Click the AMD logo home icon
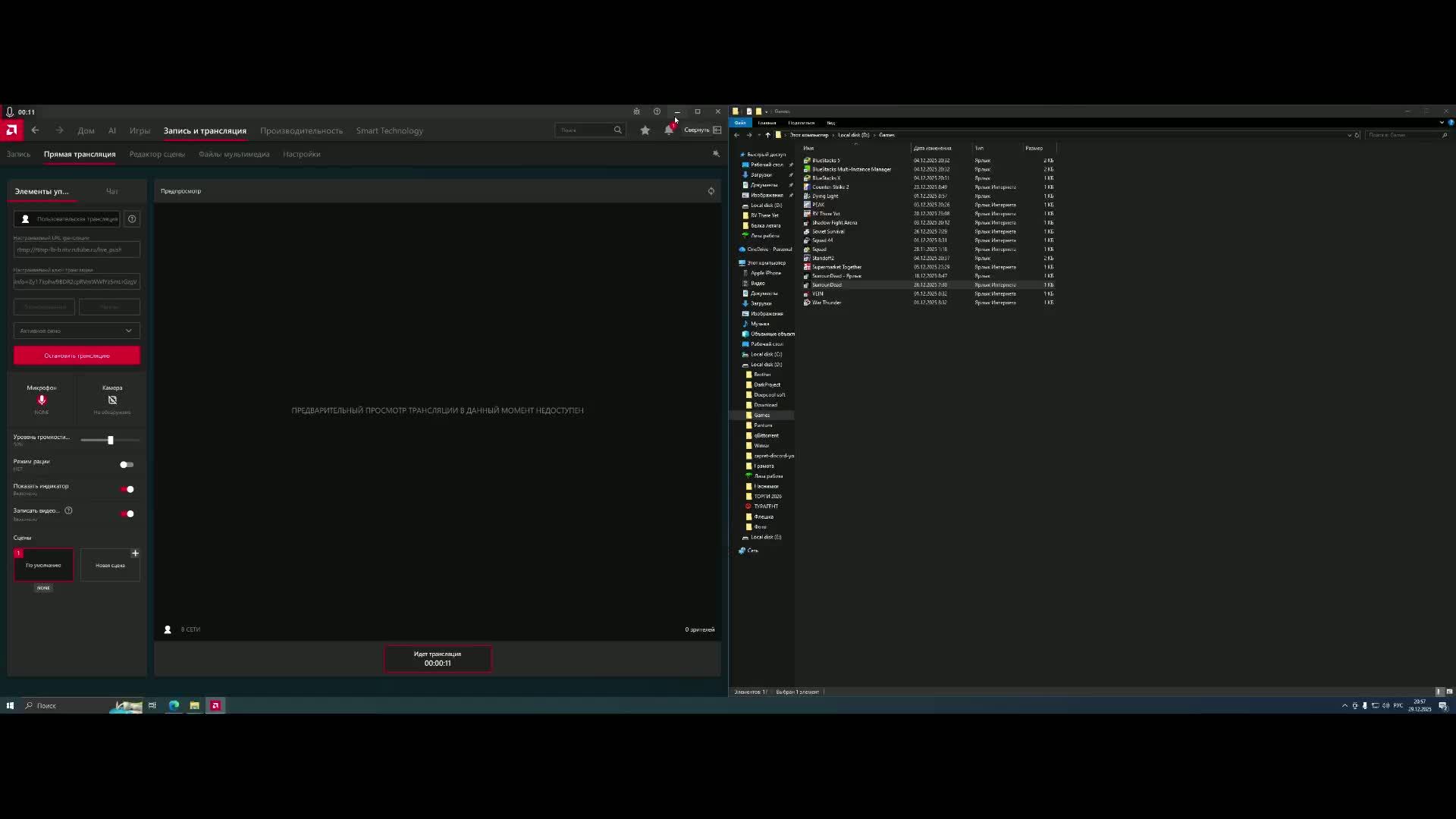Viewport: 1456px width, 819px height. (x=11, y=130)
